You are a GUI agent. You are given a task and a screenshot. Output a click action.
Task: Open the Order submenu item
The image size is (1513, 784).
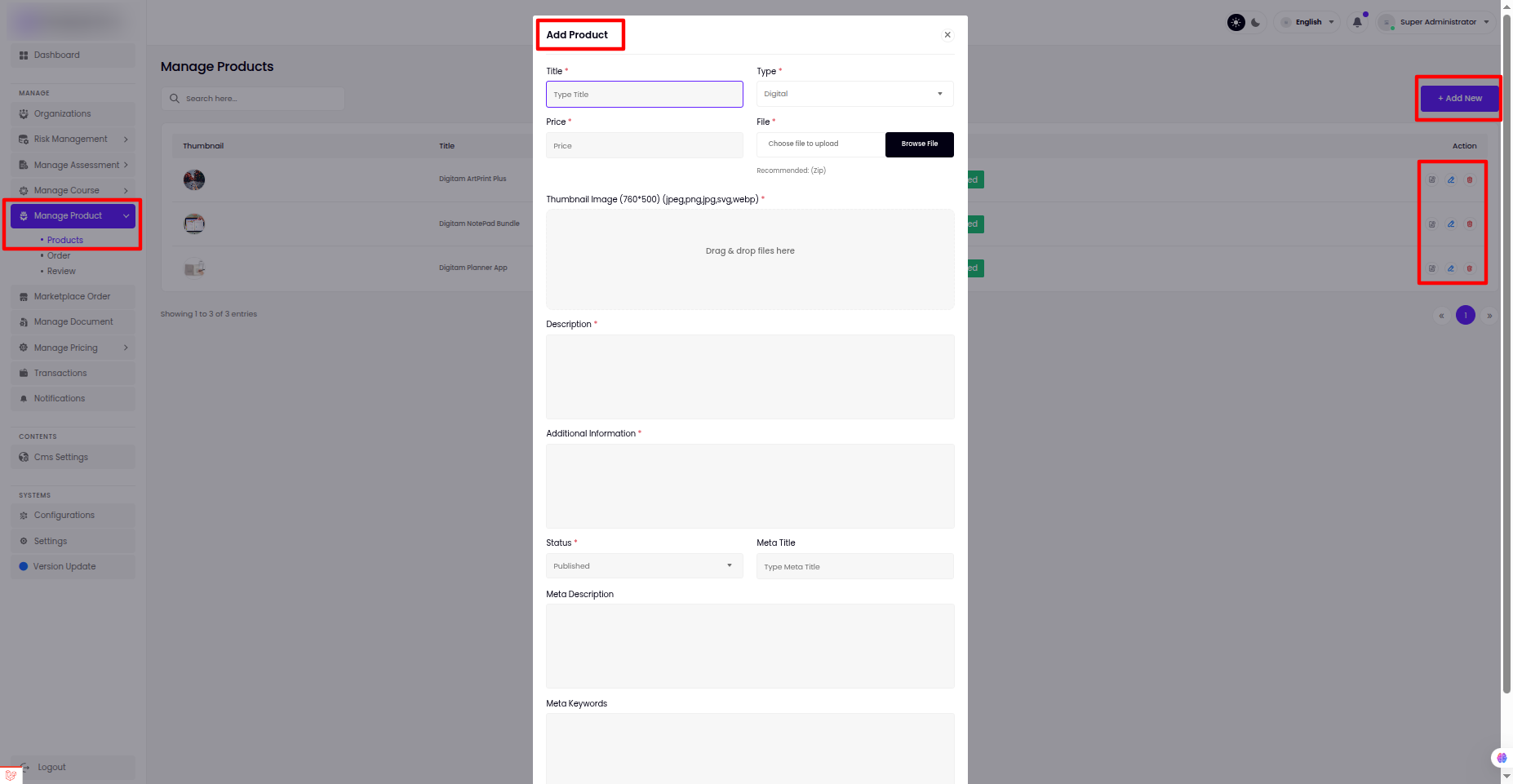[59, 256]
